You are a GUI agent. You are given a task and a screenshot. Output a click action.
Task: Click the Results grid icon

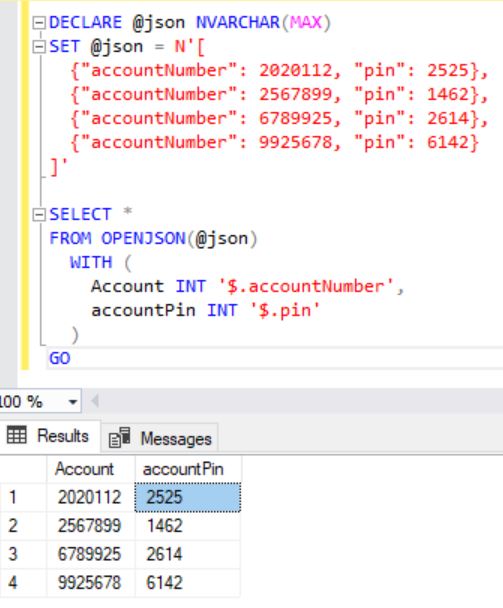point(17,435)
